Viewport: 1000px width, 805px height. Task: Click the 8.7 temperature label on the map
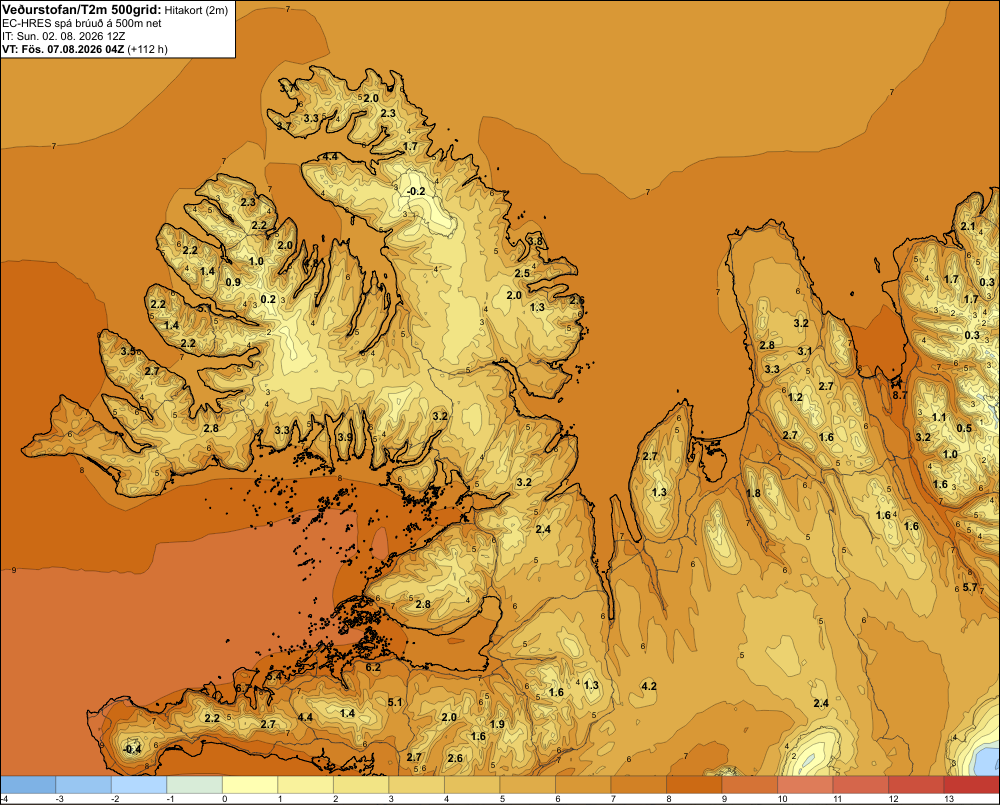click(x=899, y=395)
